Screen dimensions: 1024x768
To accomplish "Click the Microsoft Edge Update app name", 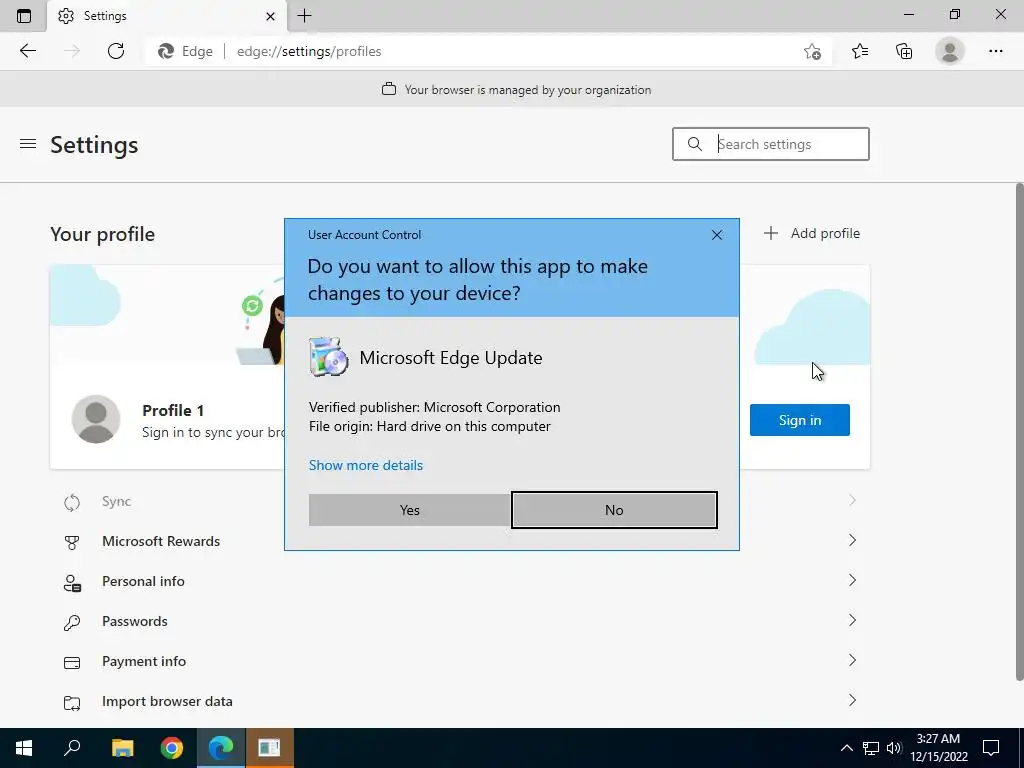I will coord(451,358).
